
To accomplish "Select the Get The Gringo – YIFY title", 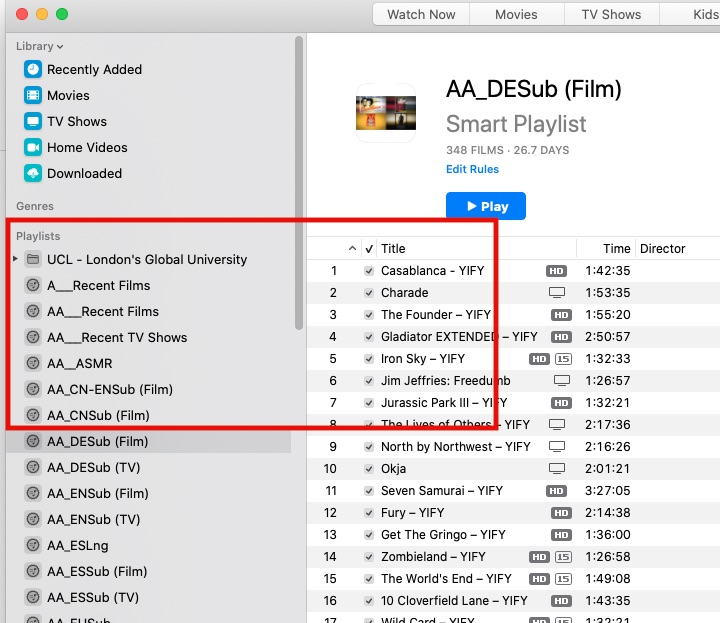I will (x=443, y=535).
